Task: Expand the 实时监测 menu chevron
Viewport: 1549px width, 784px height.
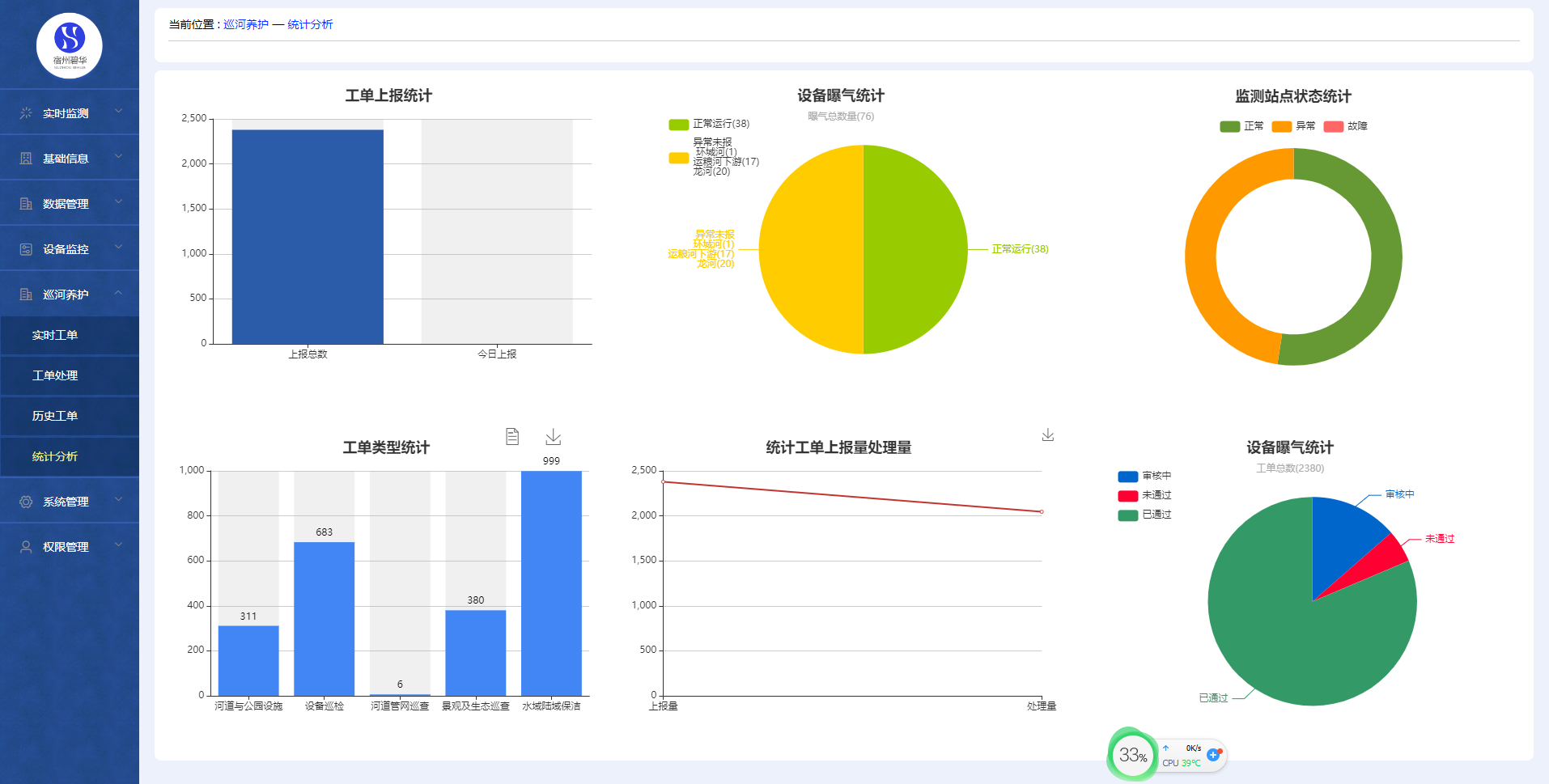Action: [118, 111]
